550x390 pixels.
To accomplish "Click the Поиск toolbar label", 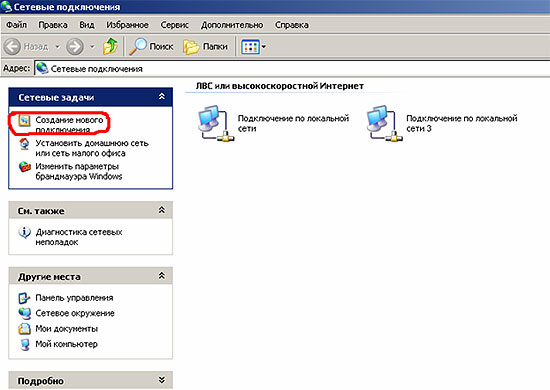I will tap(161, 46).
